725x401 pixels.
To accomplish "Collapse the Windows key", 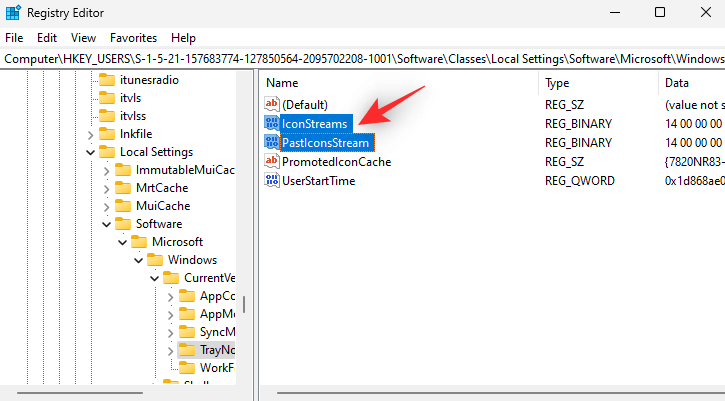I will tap(138, 261).
